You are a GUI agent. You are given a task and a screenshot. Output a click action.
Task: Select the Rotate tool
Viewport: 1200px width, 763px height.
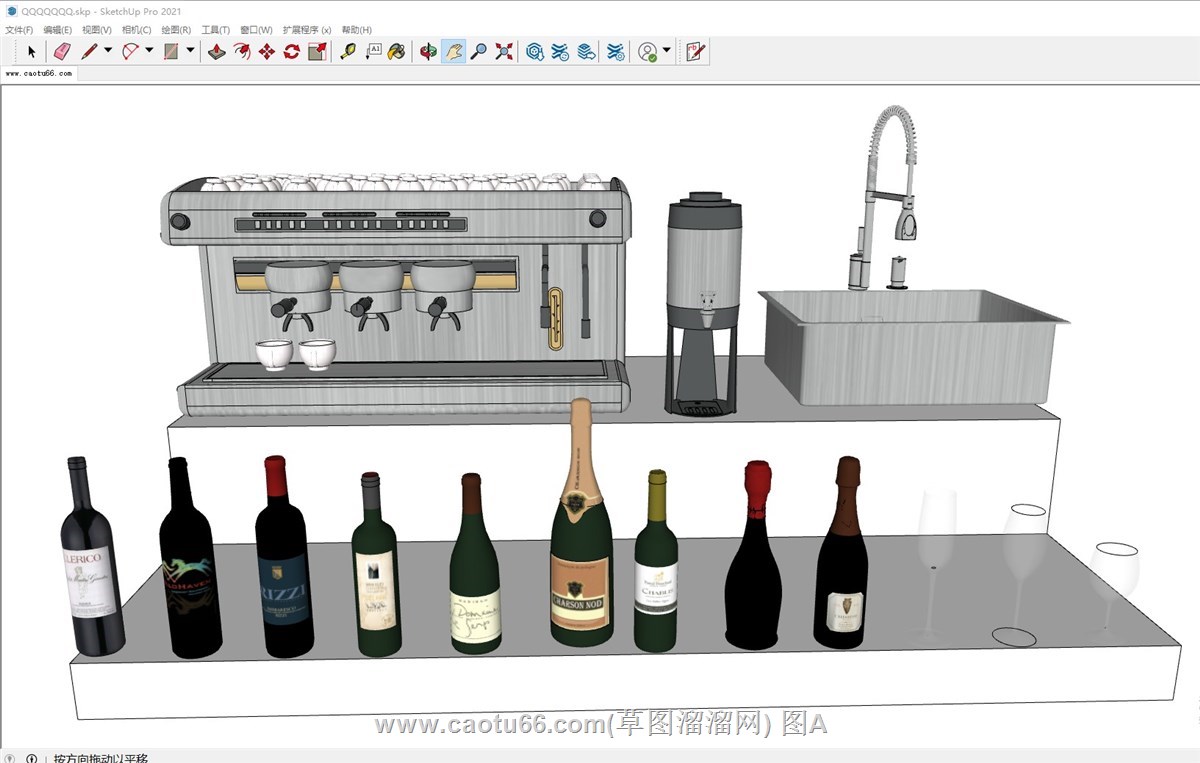[x=291, y=52]
